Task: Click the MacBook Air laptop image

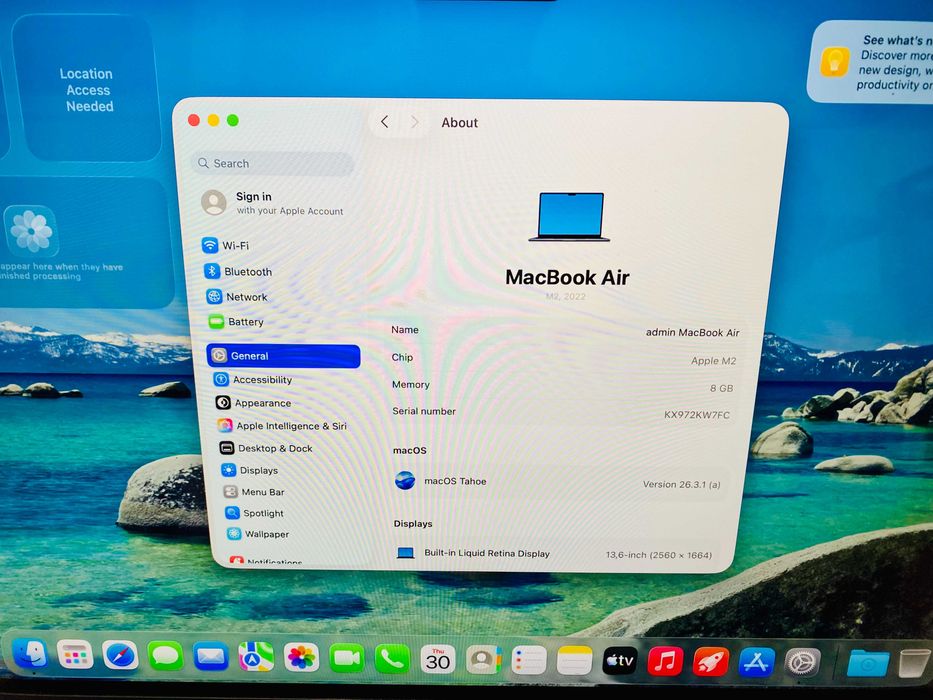Action: pyautogui.click(x=569, y=217)
